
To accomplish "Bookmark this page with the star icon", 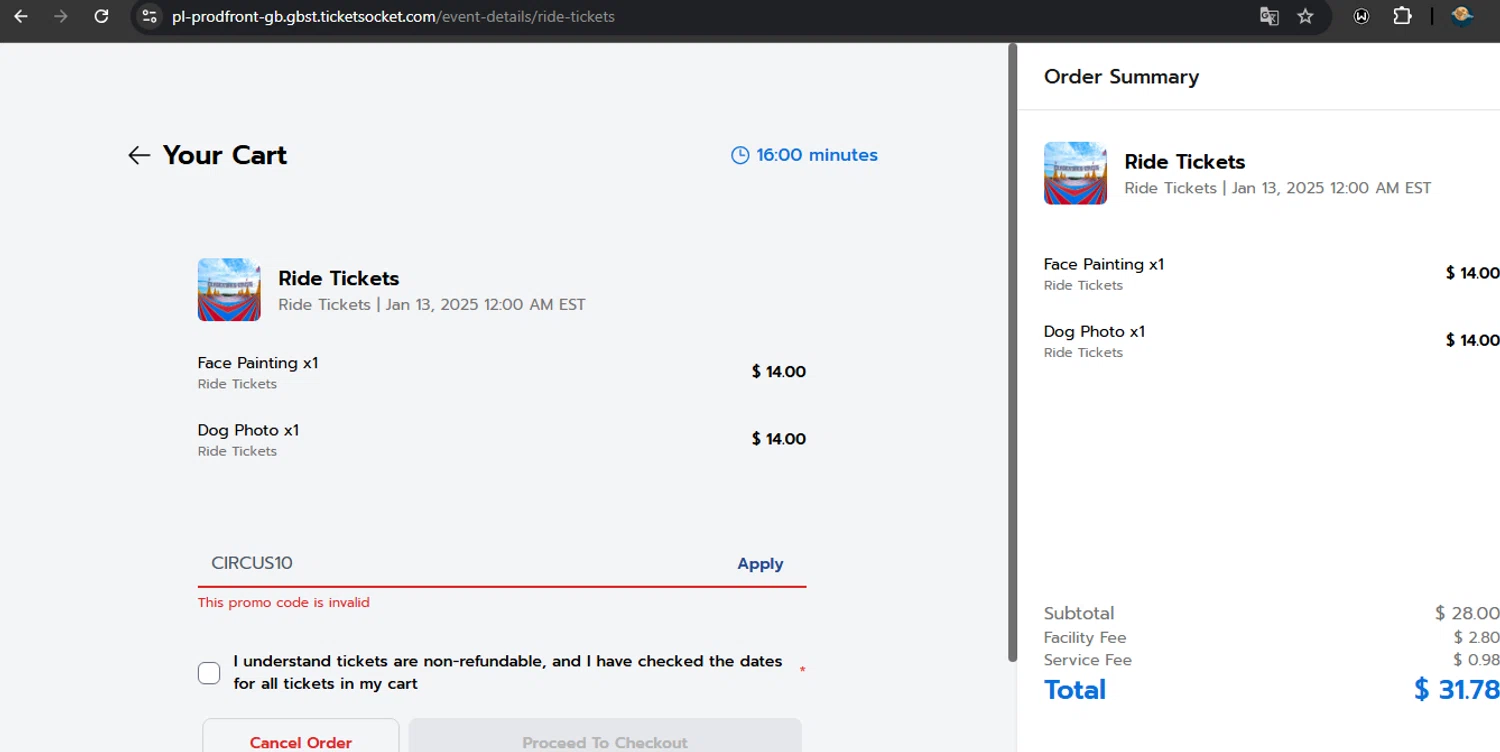I will [x=1305, y=17].
